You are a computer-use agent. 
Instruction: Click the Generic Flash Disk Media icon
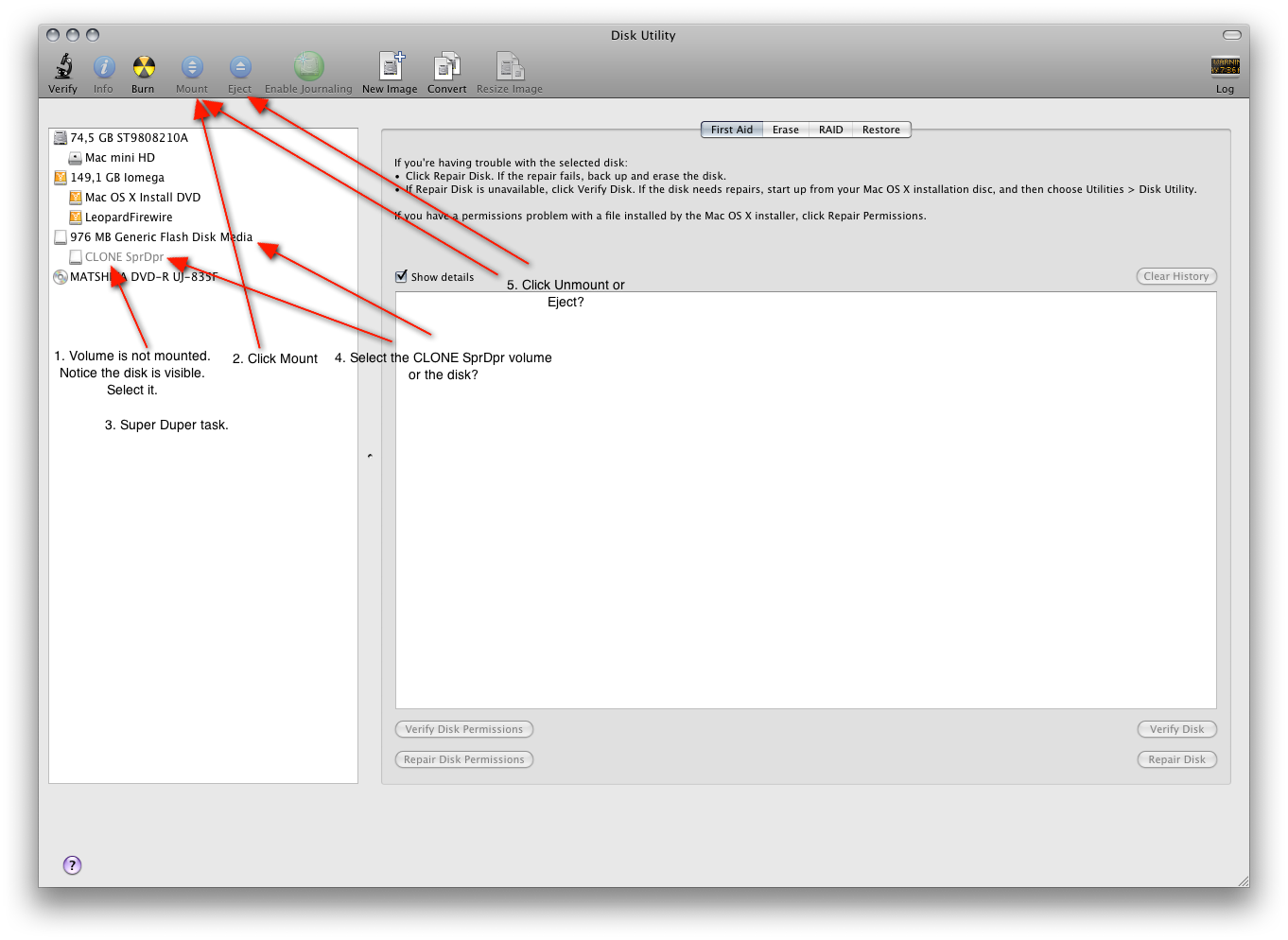(x=61, y=237)
